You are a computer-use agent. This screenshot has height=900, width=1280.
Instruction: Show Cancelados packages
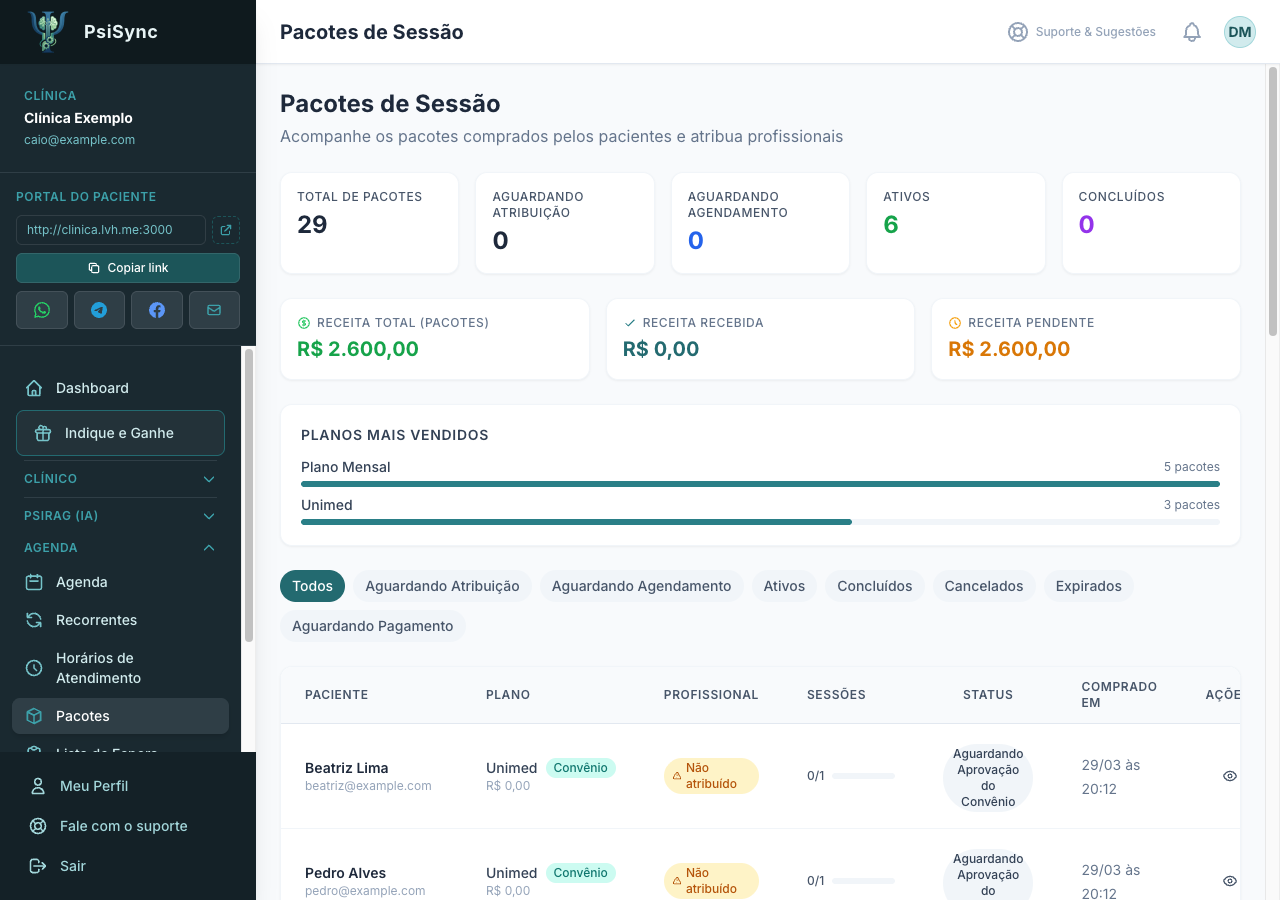984,586
